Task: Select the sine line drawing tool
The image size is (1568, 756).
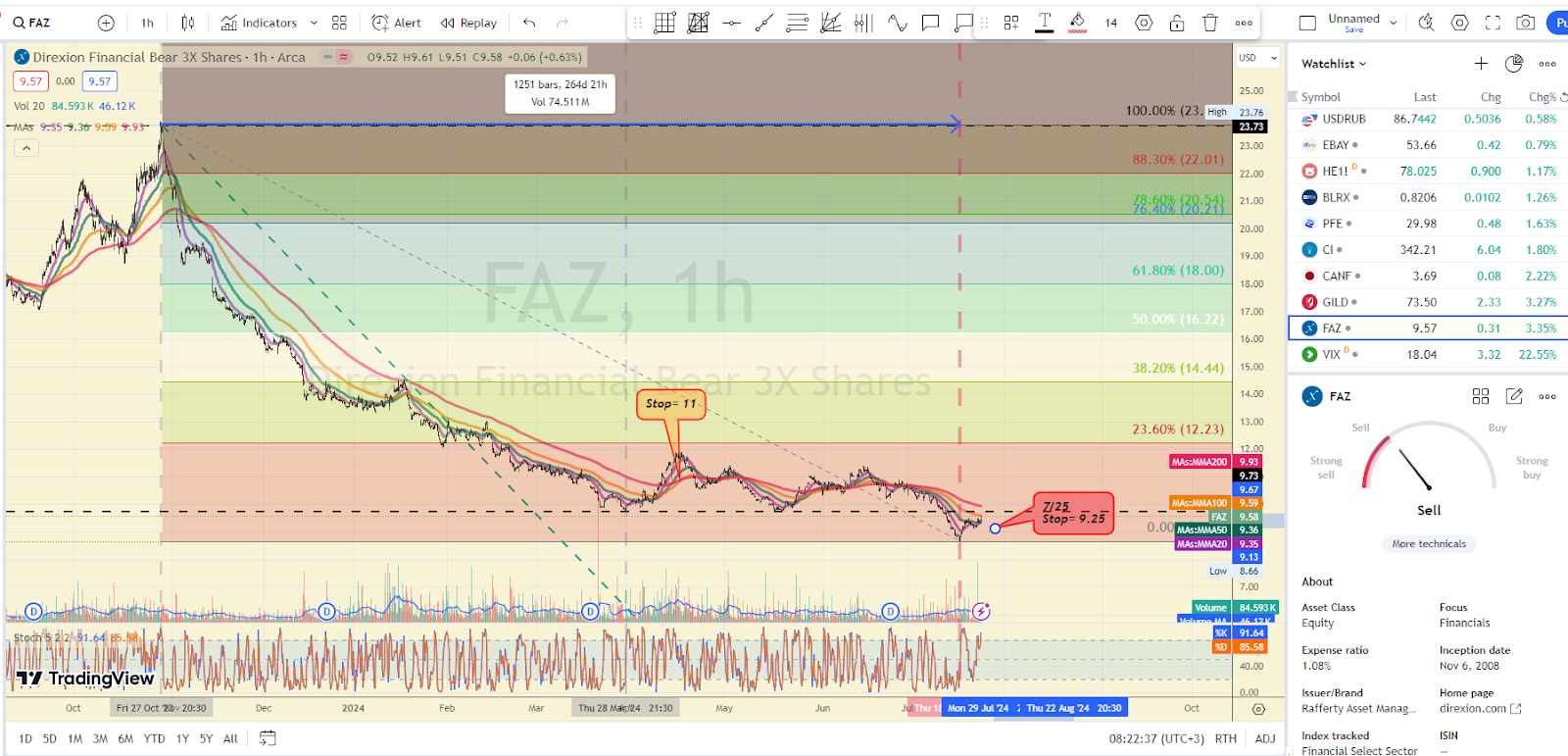Action: pyautogui.click(x=898, y=23)
